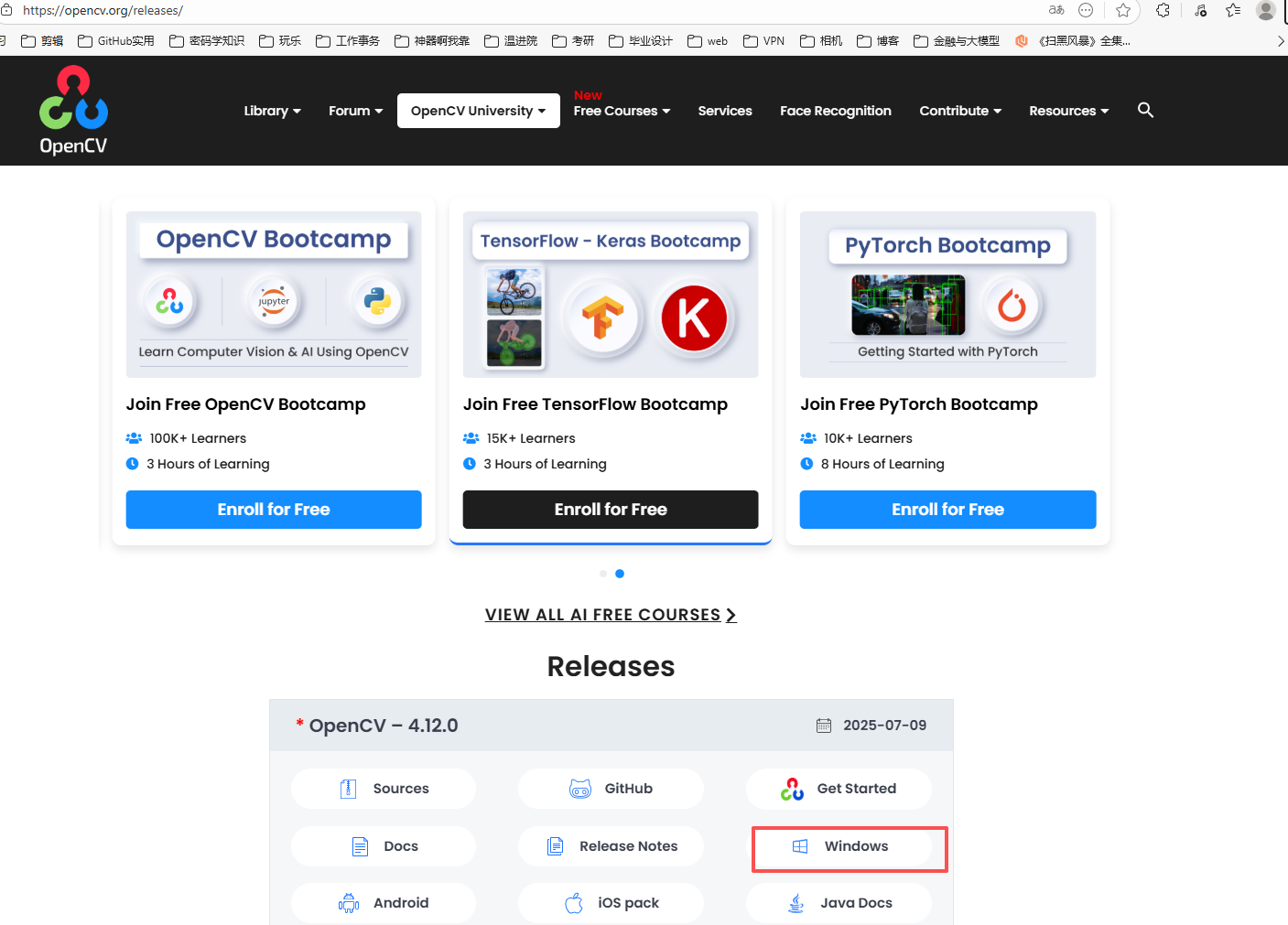Enroll for Free in OpenCV Bootcamp
1288x925 pixels.
(x=274, y=510)
